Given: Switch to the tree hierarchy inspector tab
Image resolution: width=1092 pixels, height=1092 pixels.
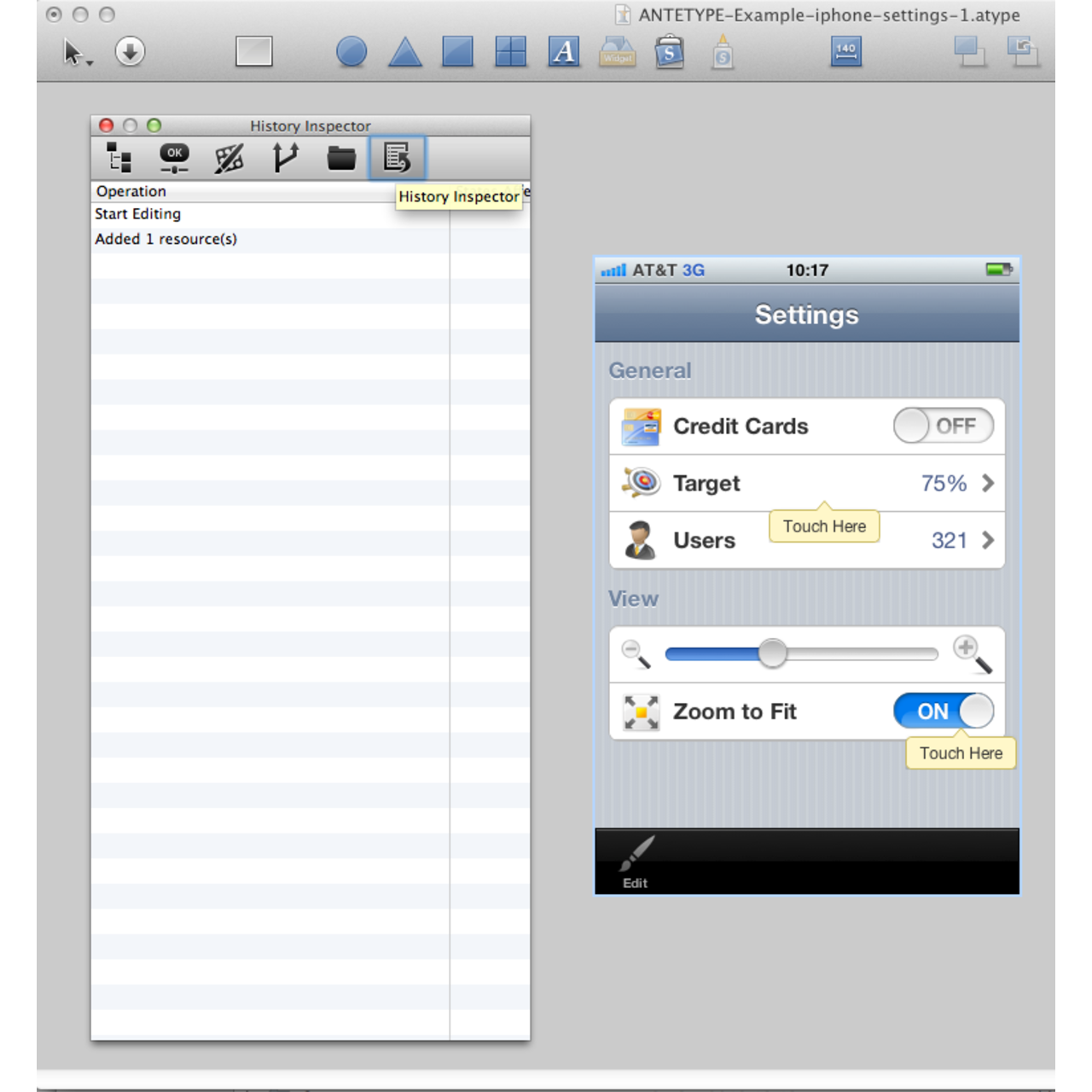Looking at the screenshot, I should (x=119, y=158).
